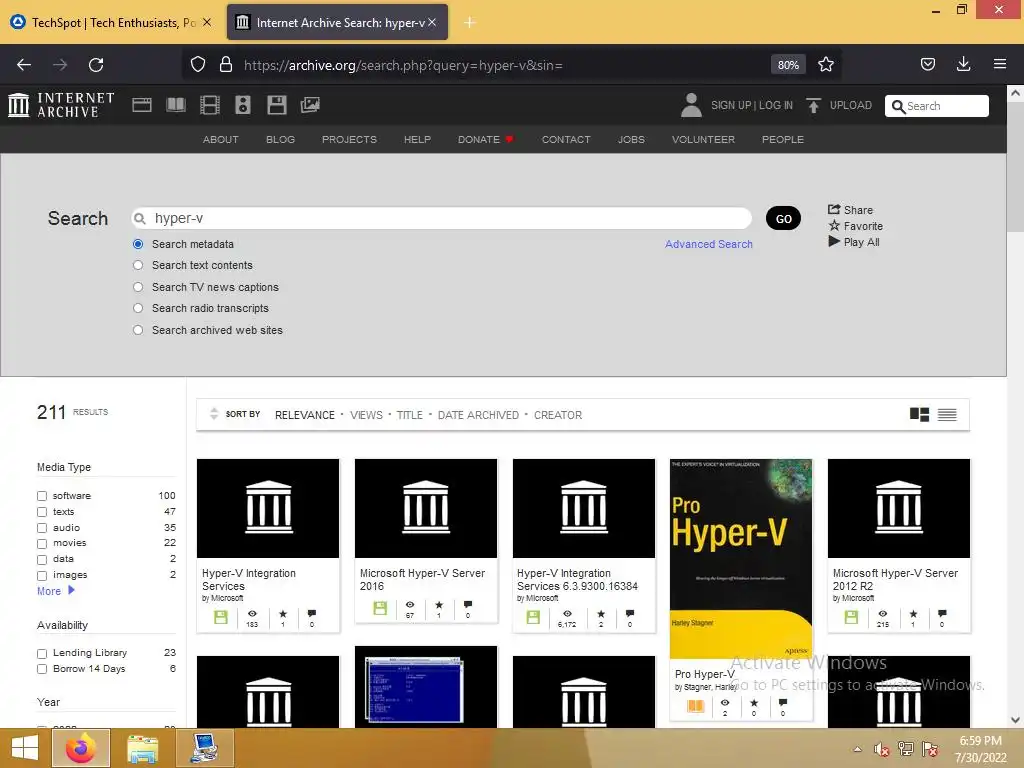Image resolution: width=1024 pixels, height=768 pixels.
Task: Toggle sort direction arrows beside Sort By
Action: (x=214, y=414)
